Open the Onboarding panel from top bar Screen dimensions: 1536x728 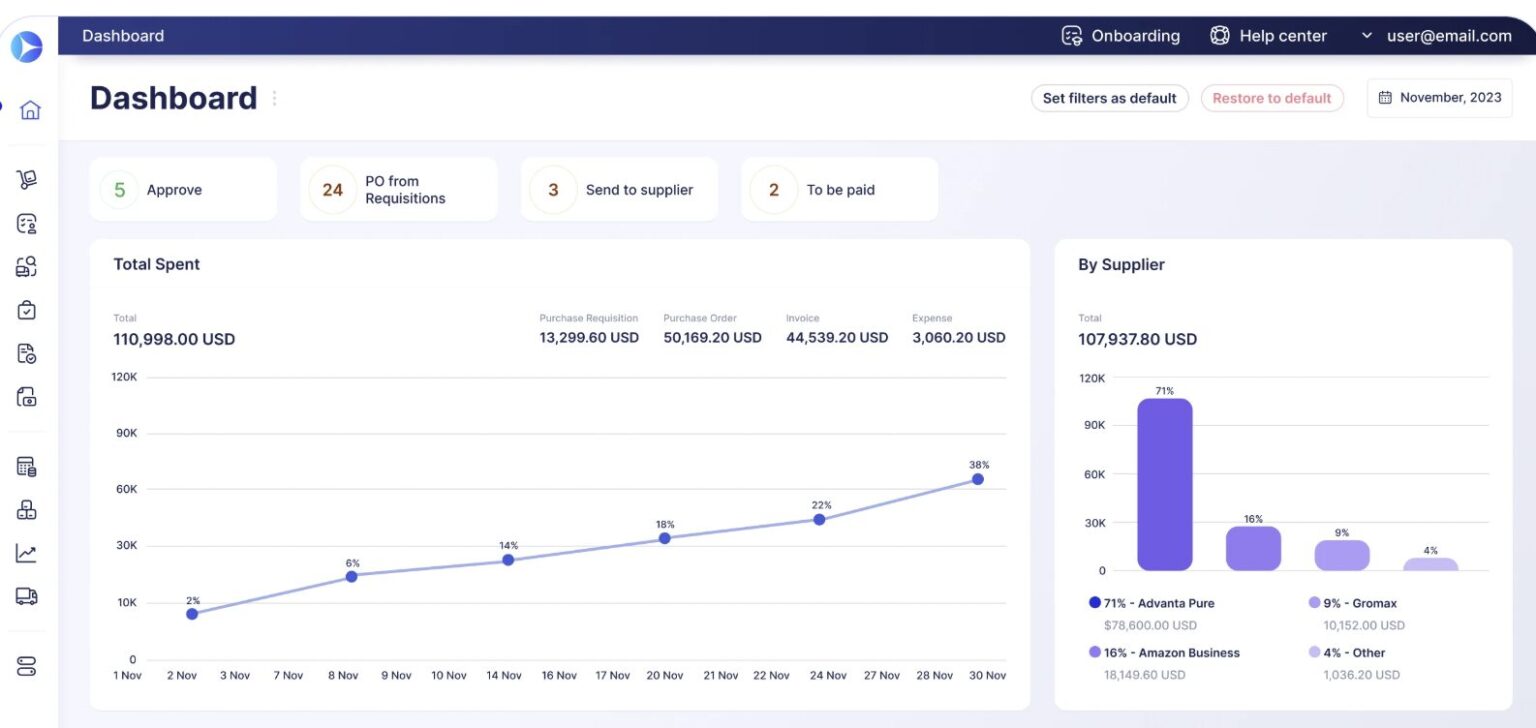click(1119, 35)
